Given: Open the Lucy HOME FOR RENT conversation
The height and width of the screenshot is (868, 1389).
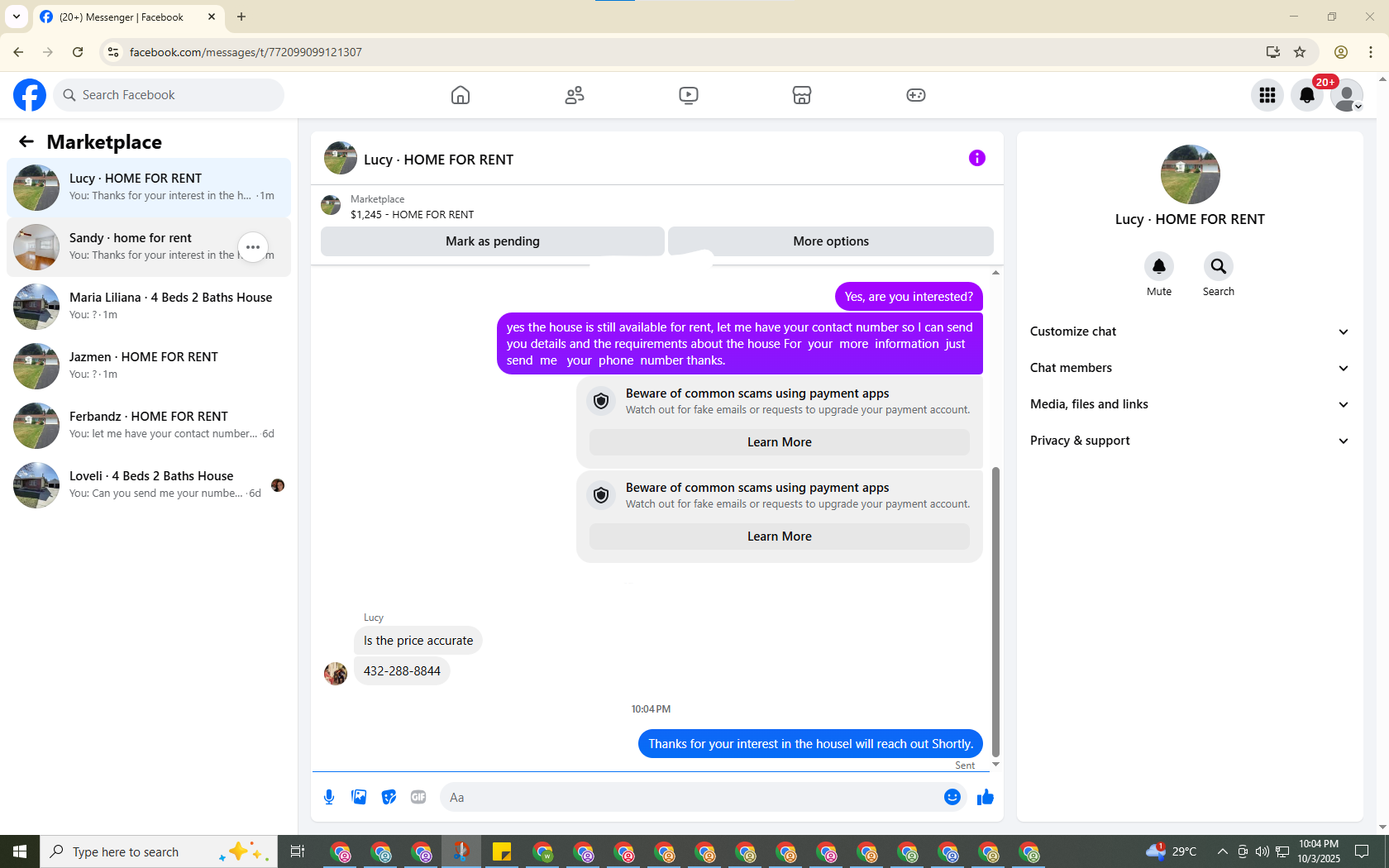Looking at the screenshot, I should point(149,188).
